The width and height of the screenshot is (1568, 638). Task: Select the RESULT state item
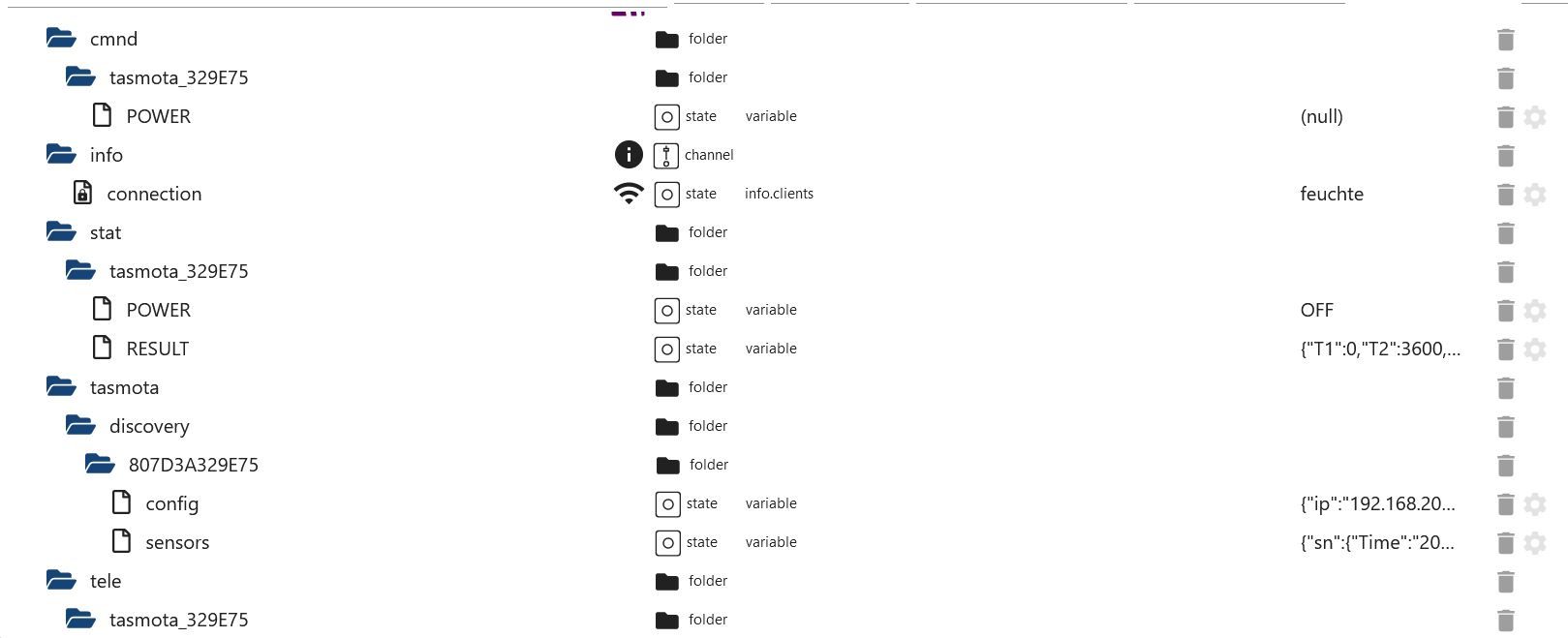pyautogui.click(x=158, y=349)
